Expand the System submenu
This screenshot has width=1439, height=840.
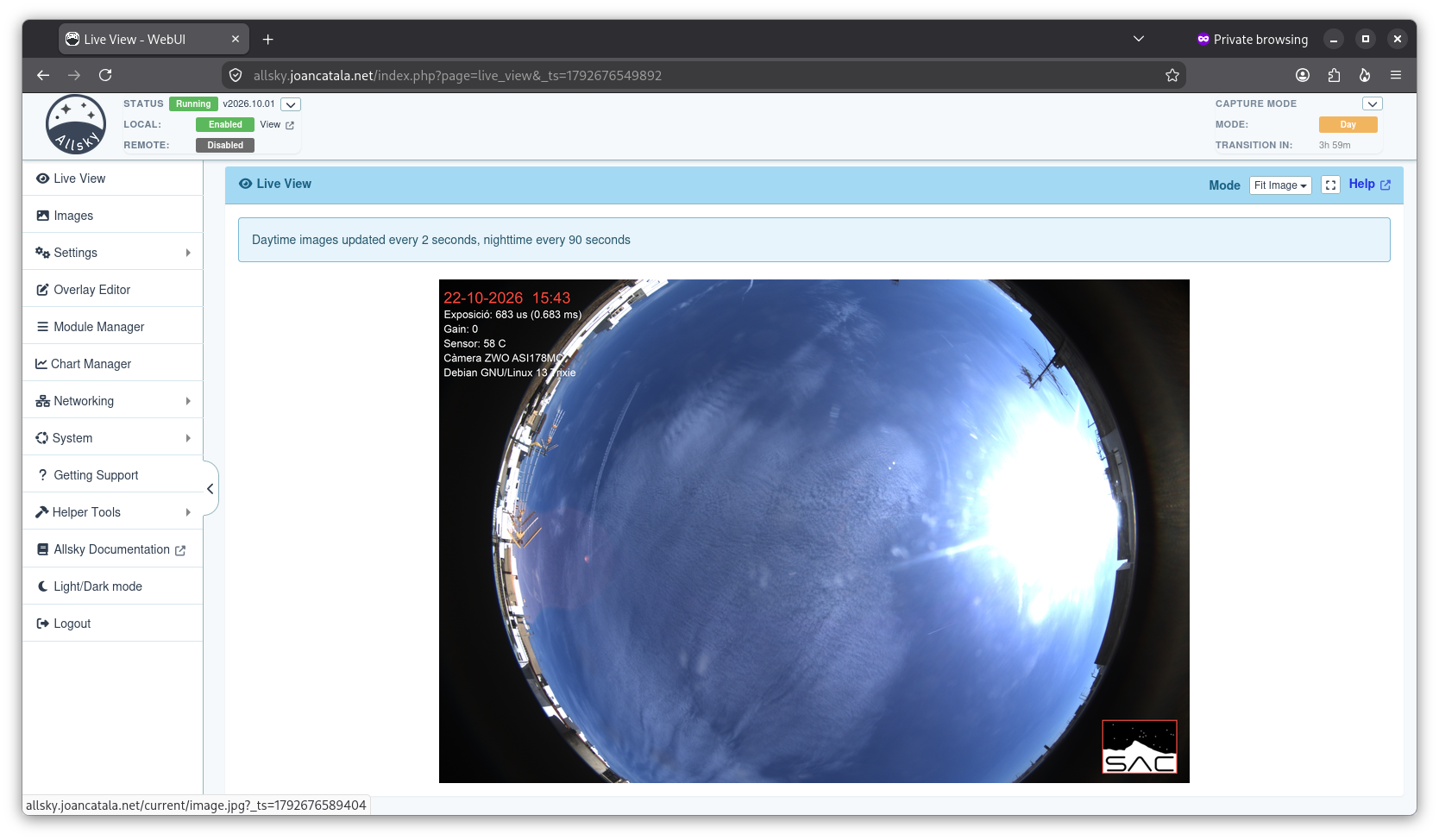[112, 438]
